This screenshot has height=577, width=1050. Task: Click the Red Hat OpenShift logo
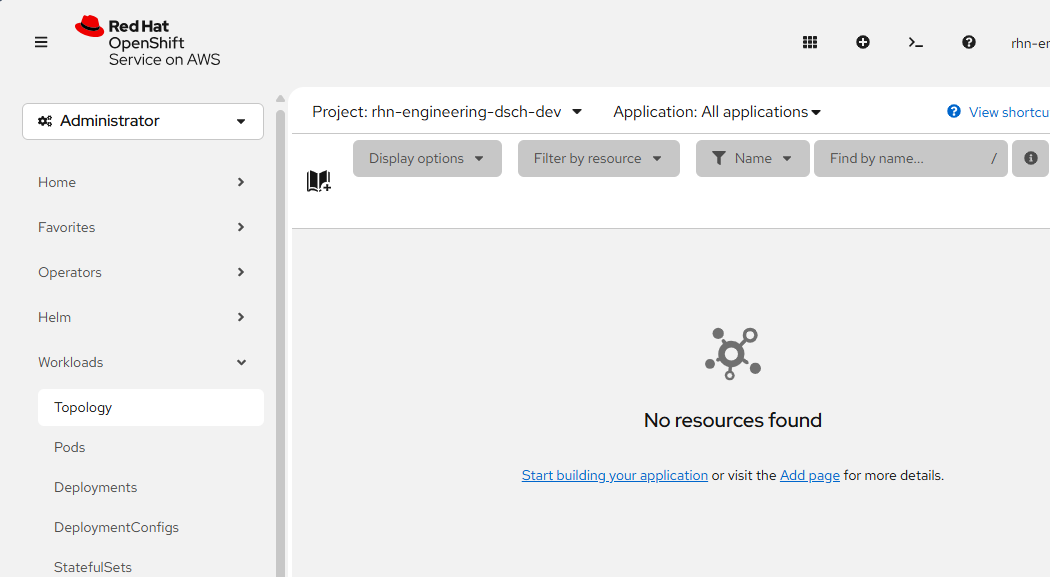click(x=147, y=42)
